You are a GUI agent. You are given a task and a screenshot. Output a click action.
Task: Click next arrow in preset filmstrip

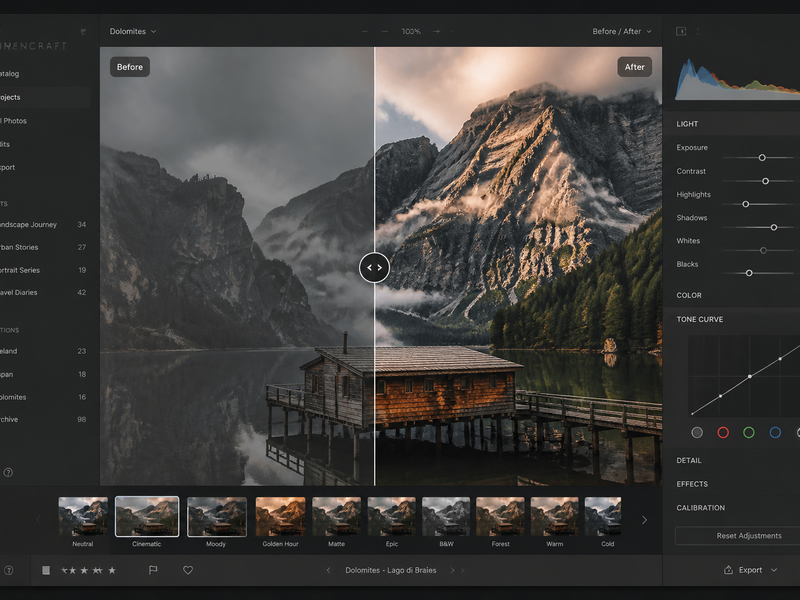coord(644,520)
